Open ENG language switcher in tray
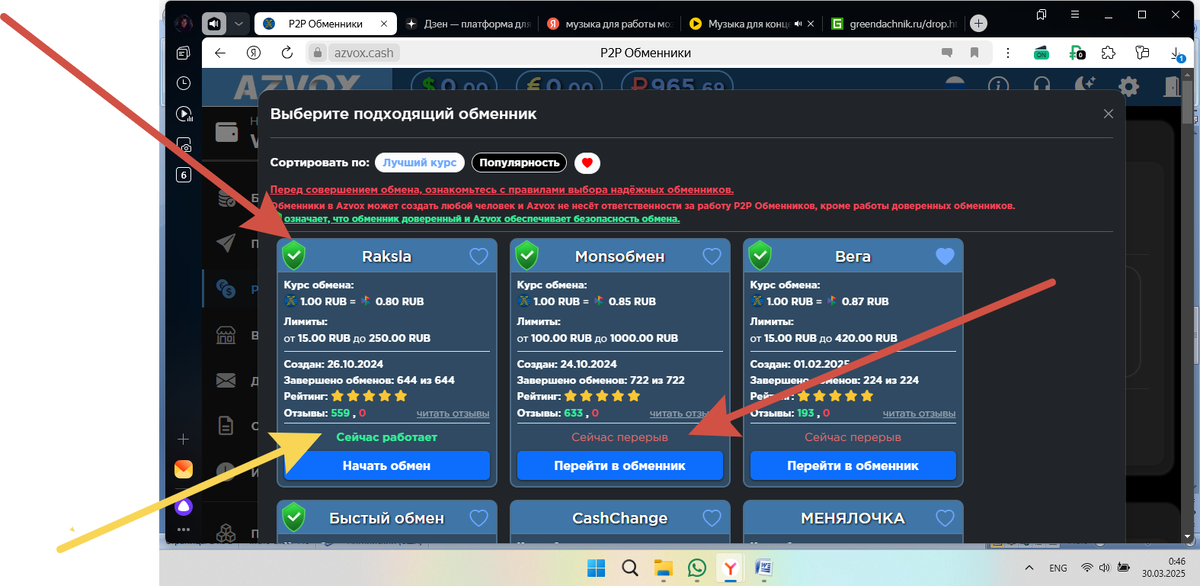The height and width of the screenshot is (586, 1200). point(1059,568)
